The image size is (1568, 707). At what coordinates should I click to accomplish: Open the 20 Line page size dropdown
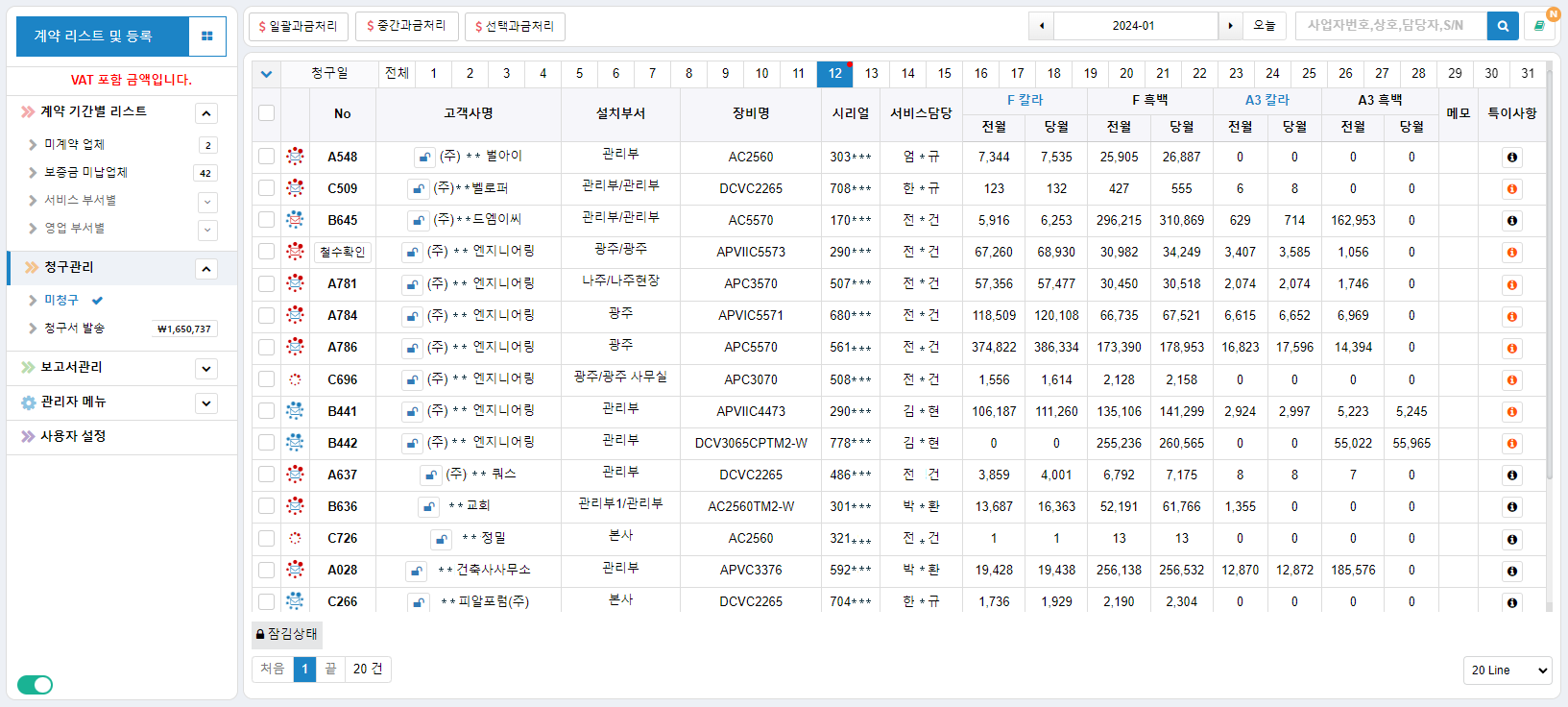[x=1508, y=670]
